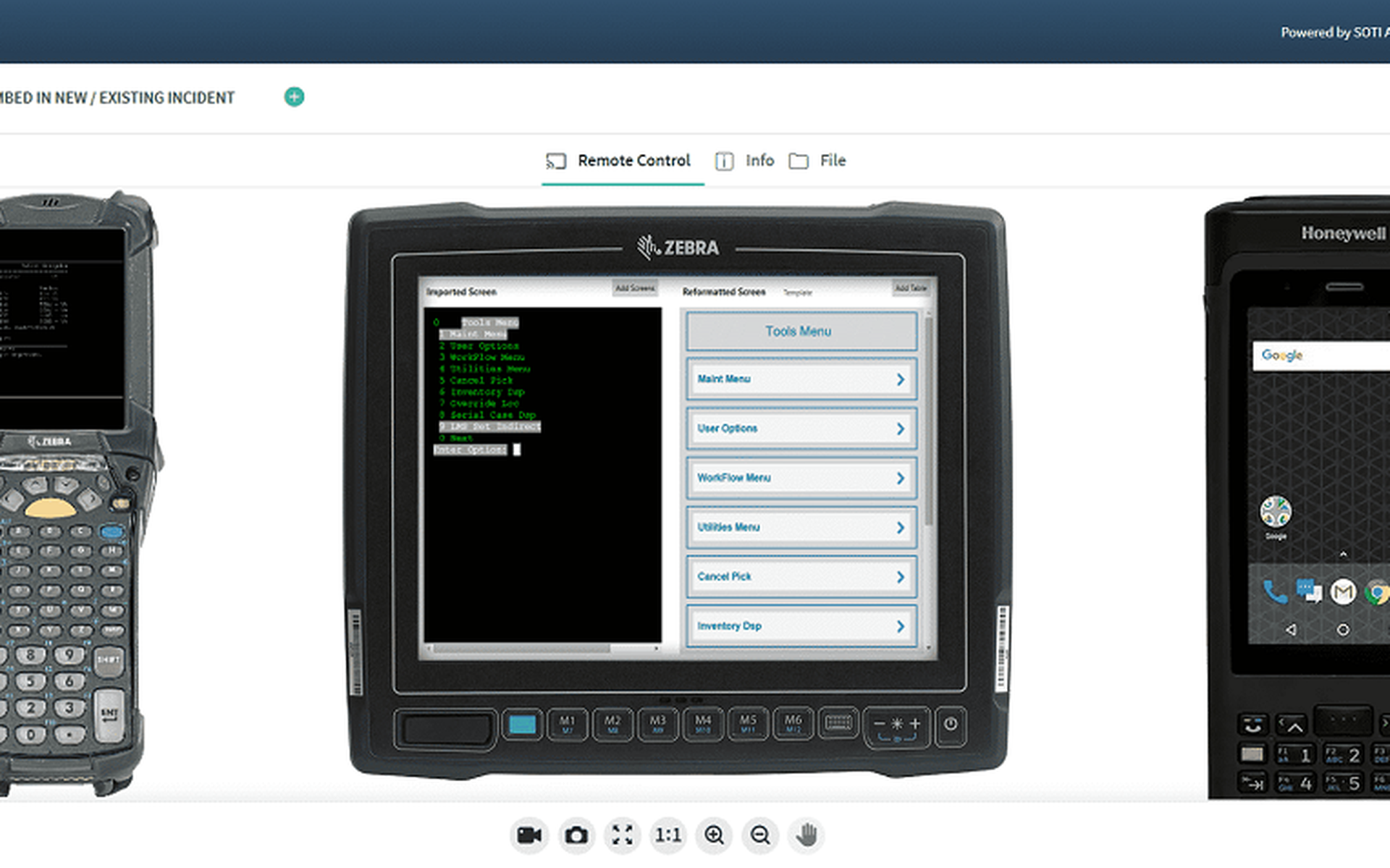Set view to 1:1 scale

coord(668,835)
